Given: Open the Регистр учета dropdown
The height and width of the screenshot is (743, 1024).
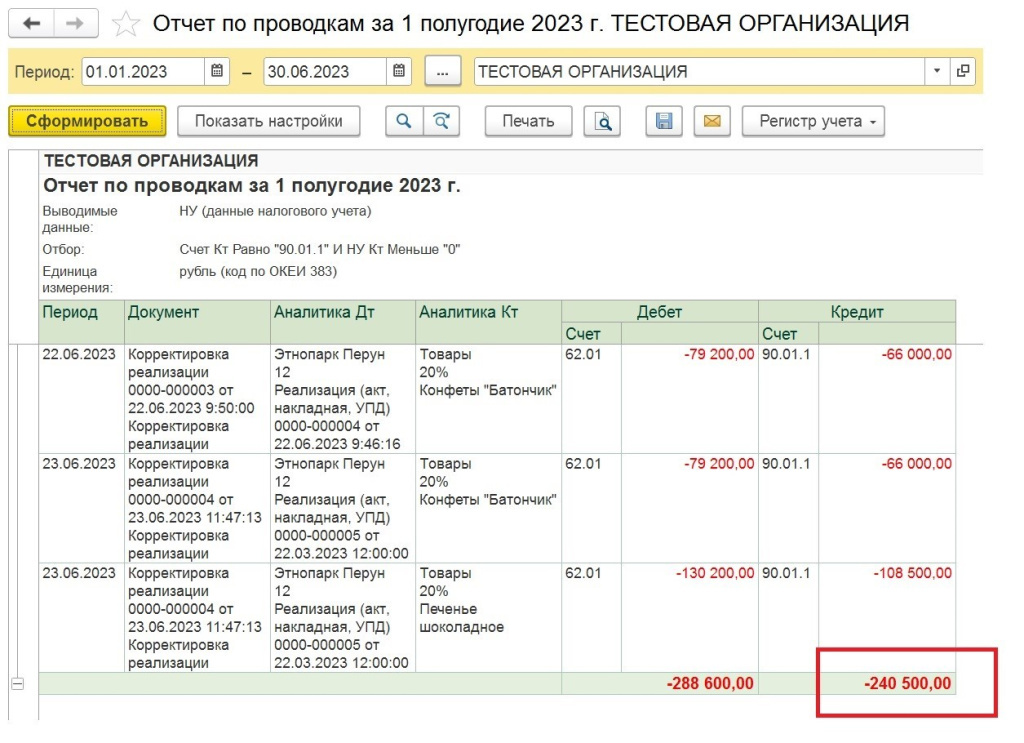Looking at the screenshot, I should coord(814,121).
